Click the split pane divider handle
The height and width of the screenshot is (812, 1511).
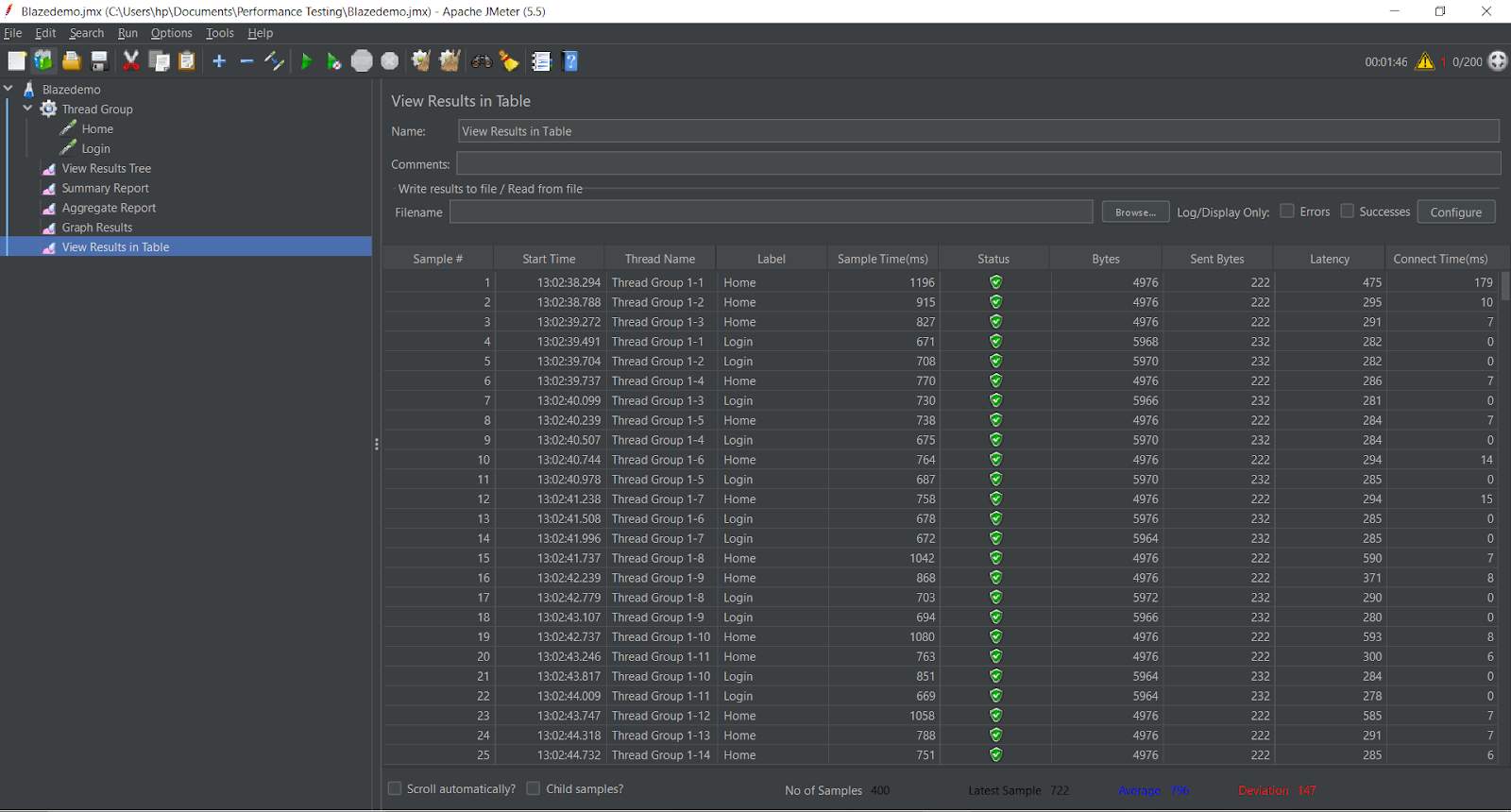pyautogui.click(x=377, y=444)
